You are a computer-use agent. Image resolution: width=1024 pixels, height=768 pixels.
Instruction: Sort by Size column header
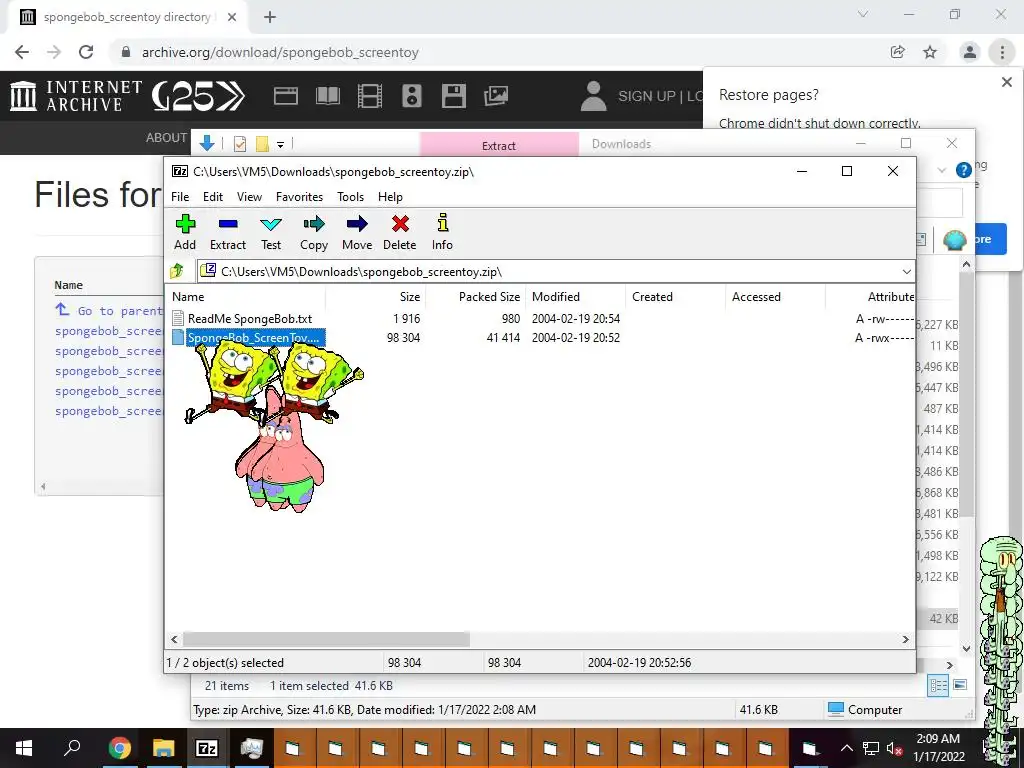pyautogui.click(x=375, y=296)
